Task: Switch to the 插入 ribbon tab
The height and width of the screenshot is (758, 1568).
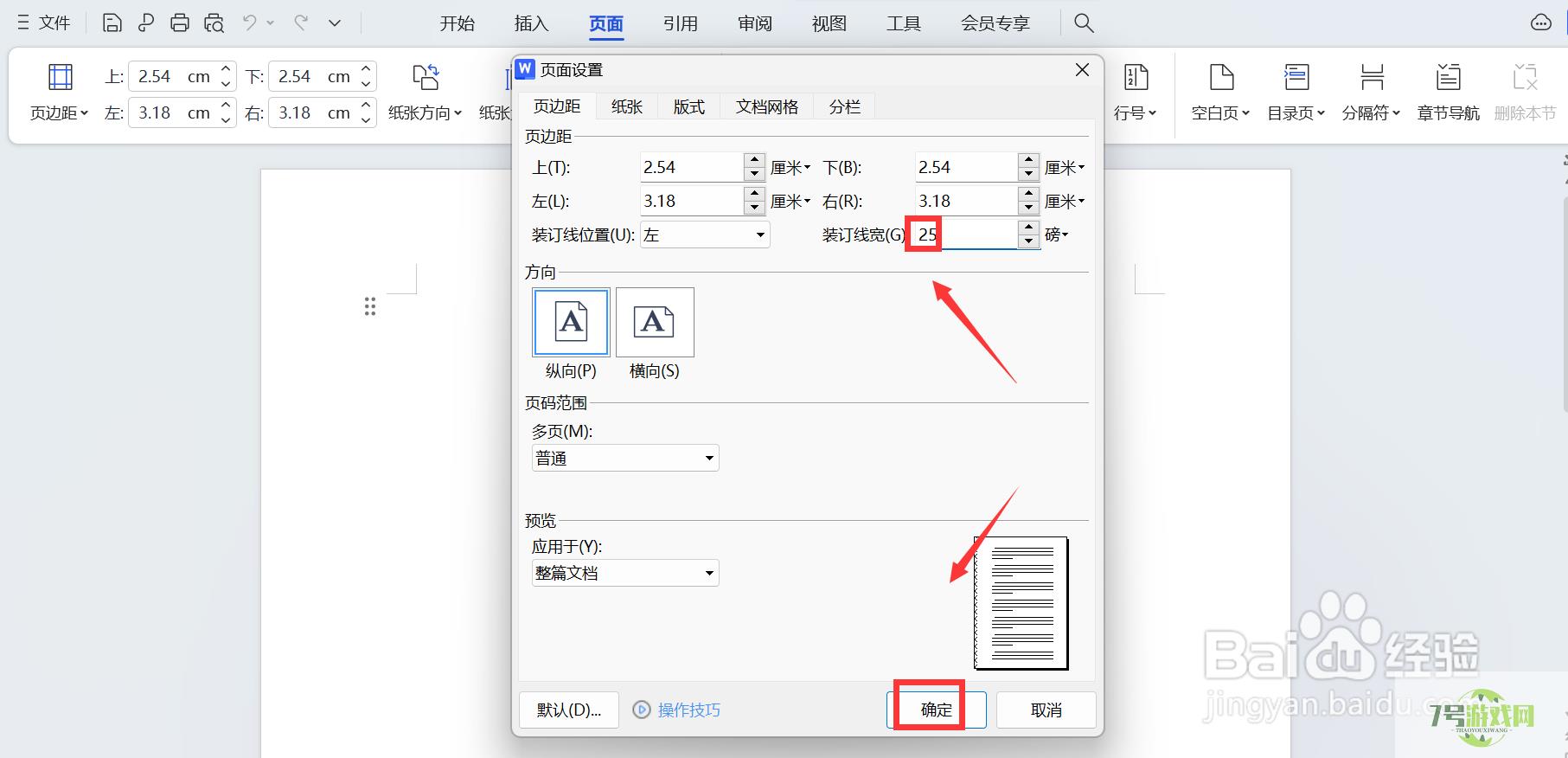Action: 531,23
